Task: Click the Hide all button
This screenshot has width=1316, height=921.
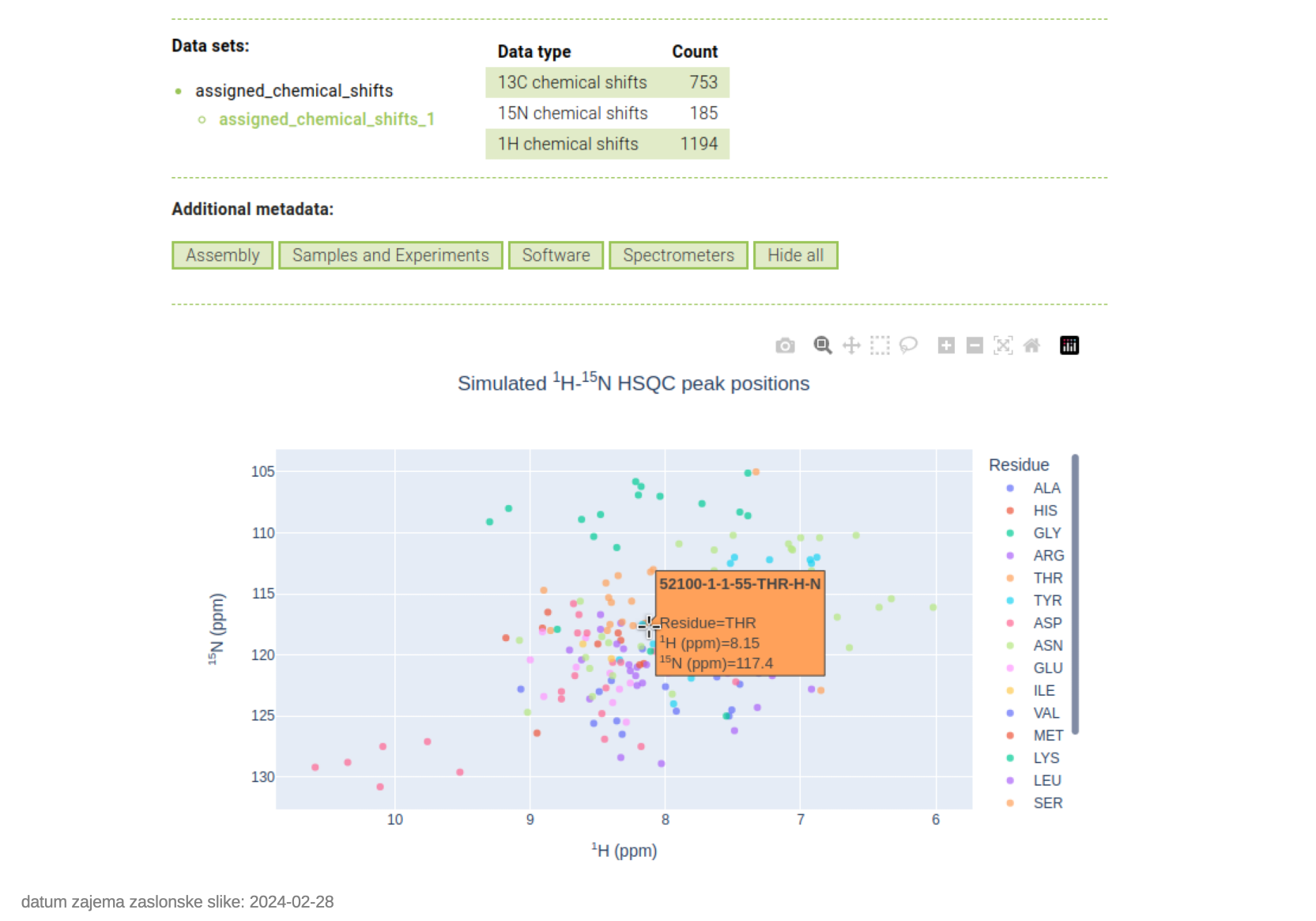Action: click(x=795, y=255)
